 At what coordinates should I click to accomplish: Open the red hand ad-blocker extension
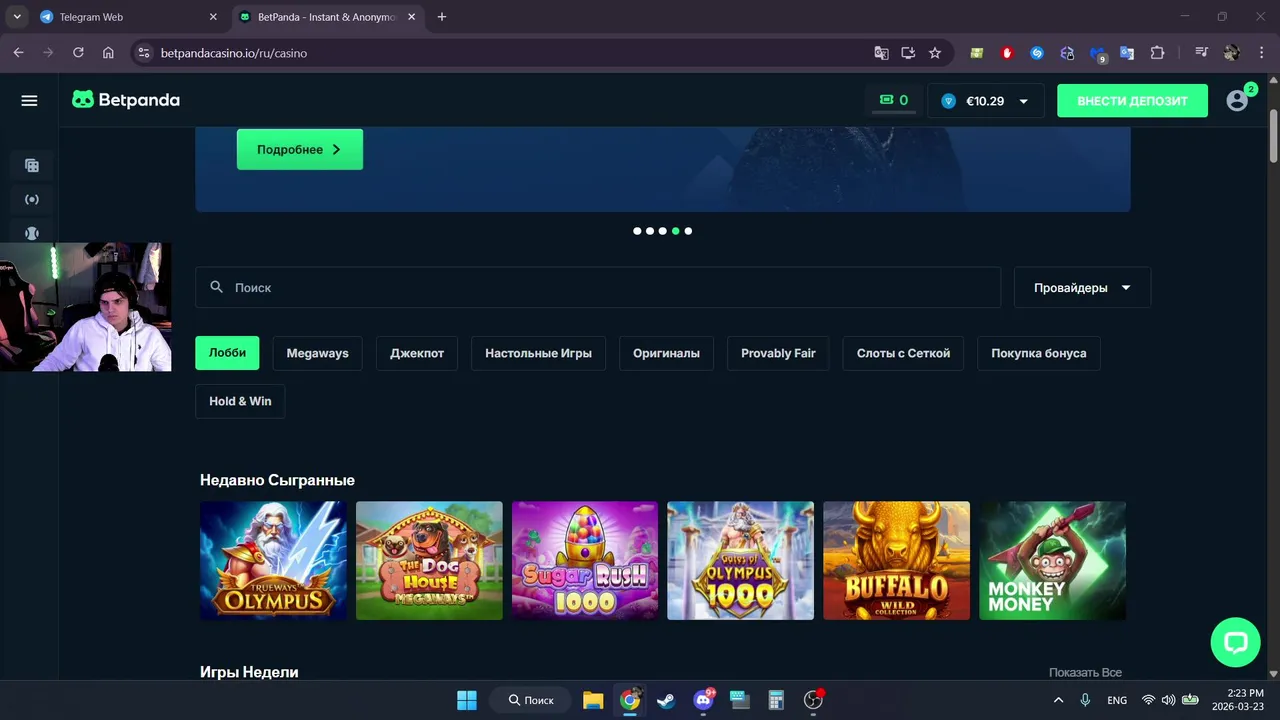1007,53
